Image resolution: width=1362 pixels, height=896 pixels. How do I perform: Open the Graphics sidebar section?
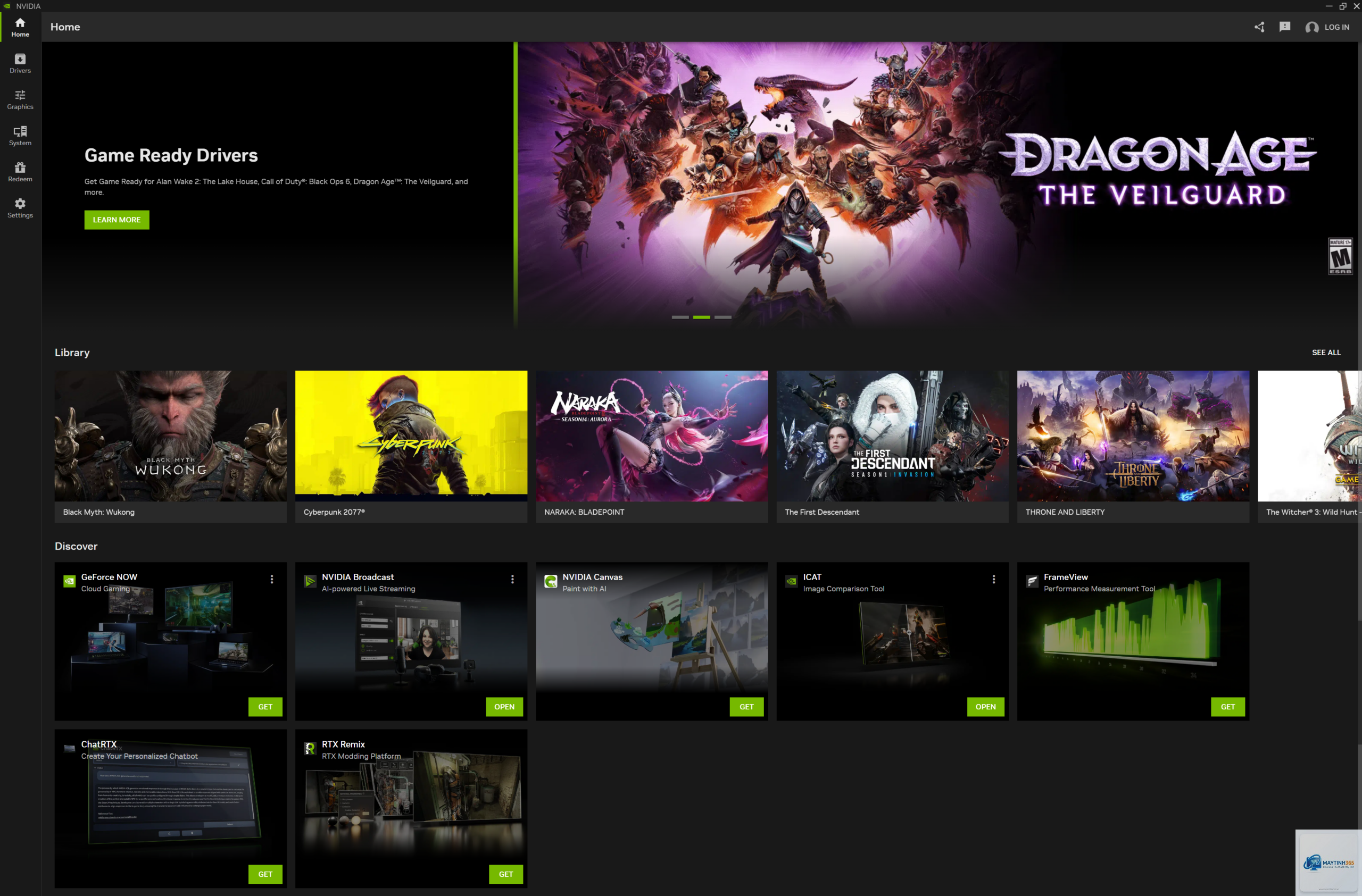pos(20,99)
